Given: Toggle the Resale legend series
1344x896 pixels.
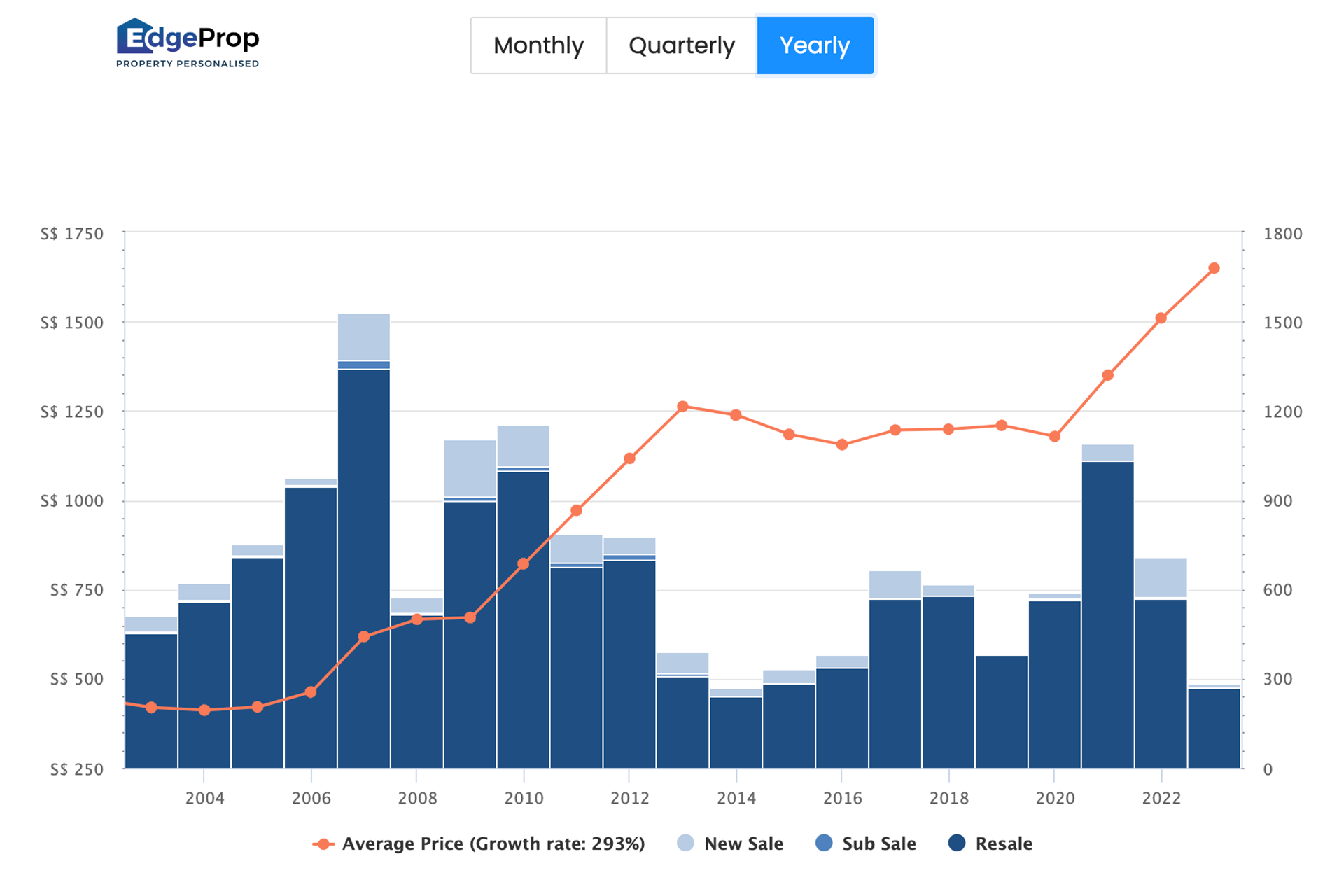Looking at the screenshot, I should pos(990,843).
